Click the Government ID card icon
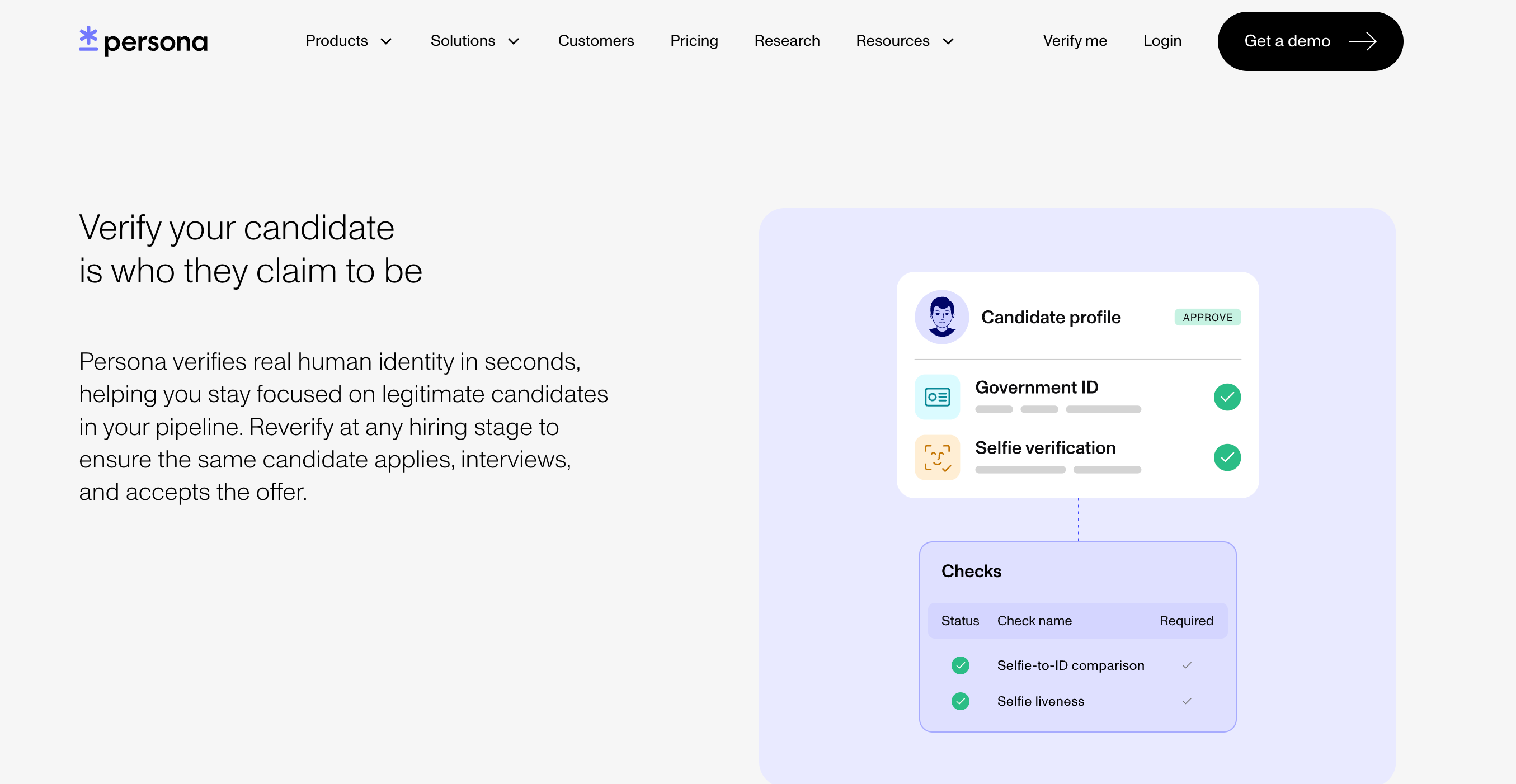Screen dimensions: 1516x784 coord(937,397)
